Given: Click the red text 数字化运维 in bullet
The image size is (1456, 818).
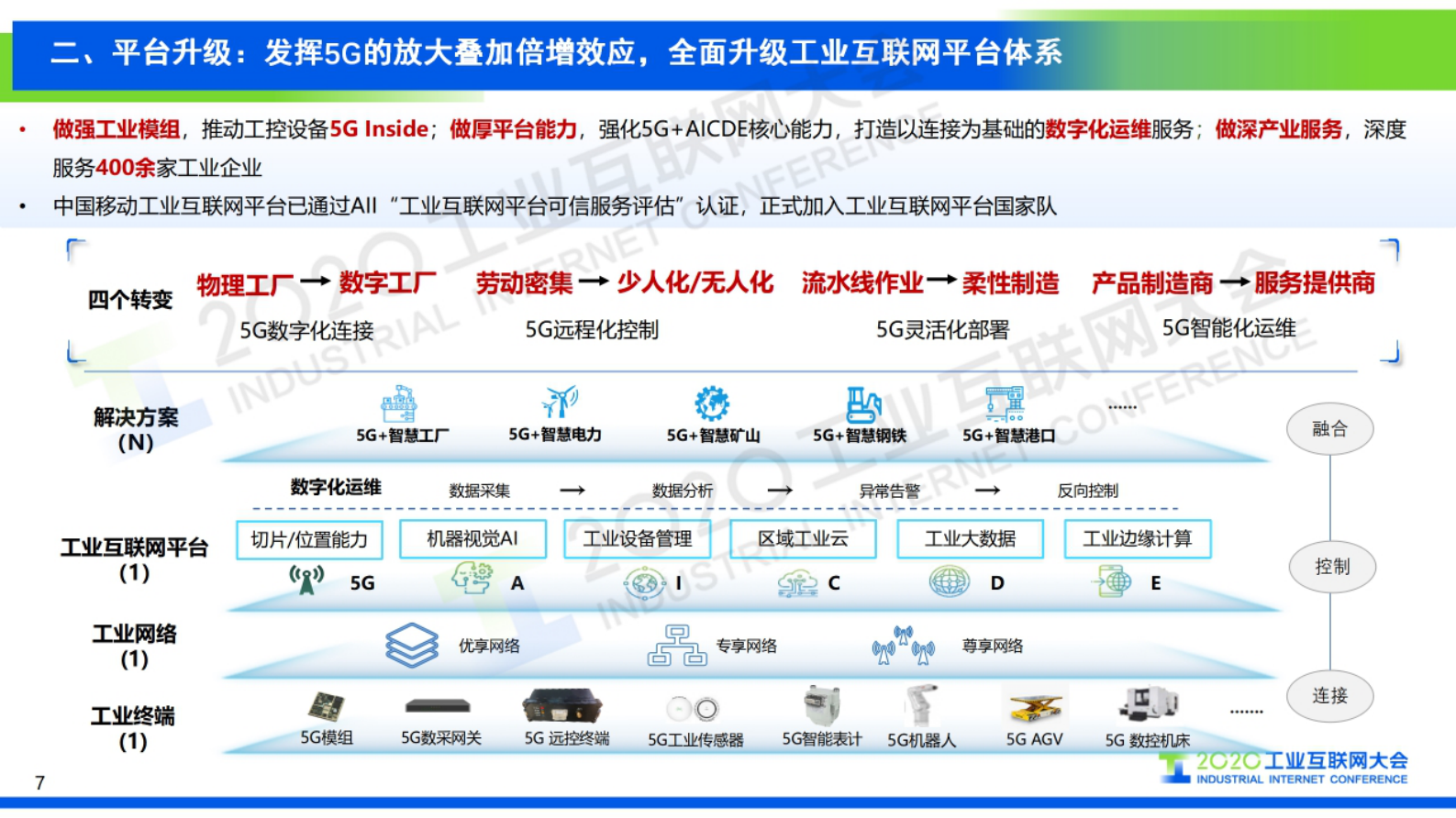Looking at the screenshot, I should coord(1098,129).
